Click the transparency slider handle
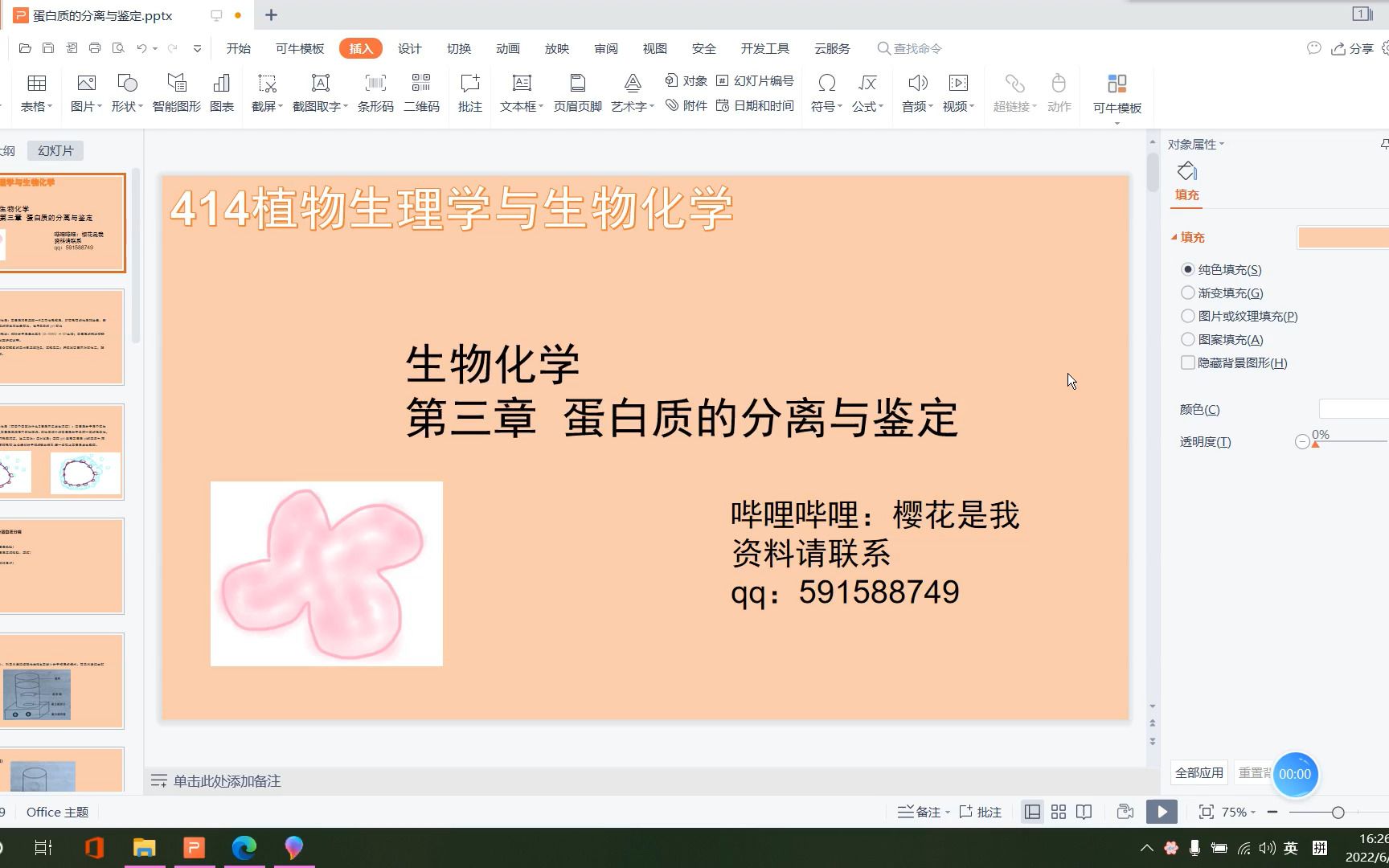Viewport: 1389px width, 868px height. point(1316,444)
